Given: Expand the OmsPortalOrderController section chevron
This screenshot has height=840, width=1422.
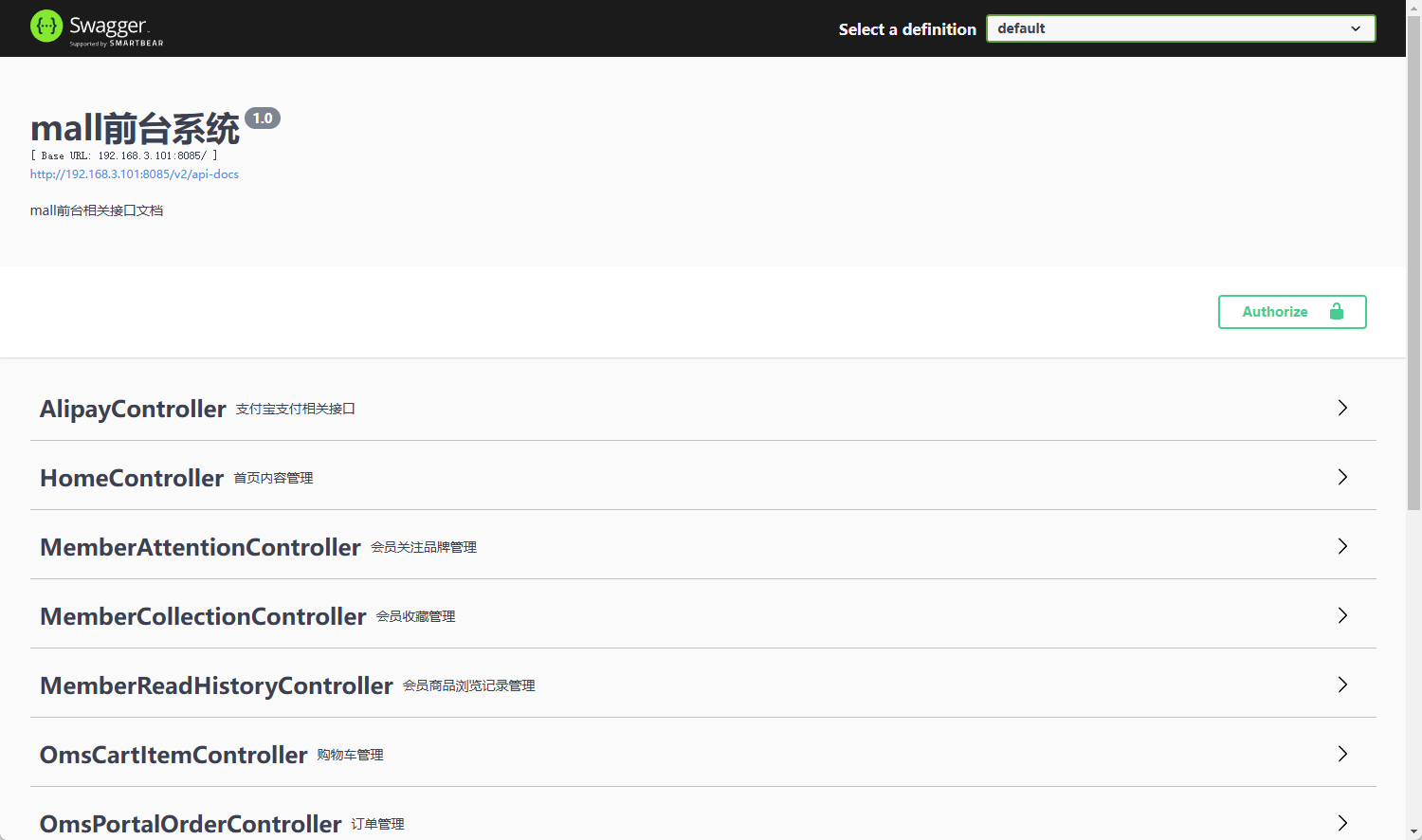Looking at the screenshot, I should 1342,823.
